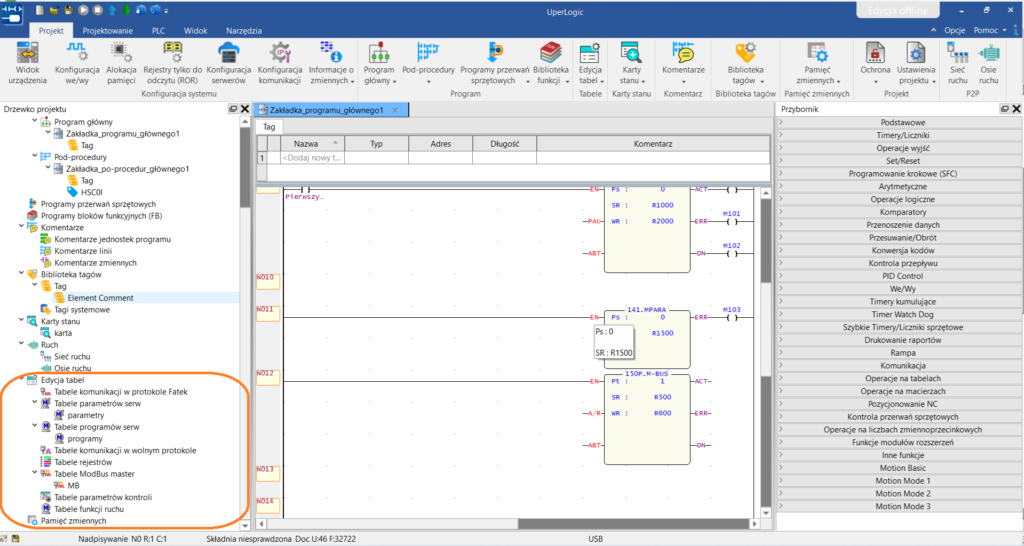Expand the Podstawowe toolbox category
Screen dimensions: 1024x546
click(899, 122)
